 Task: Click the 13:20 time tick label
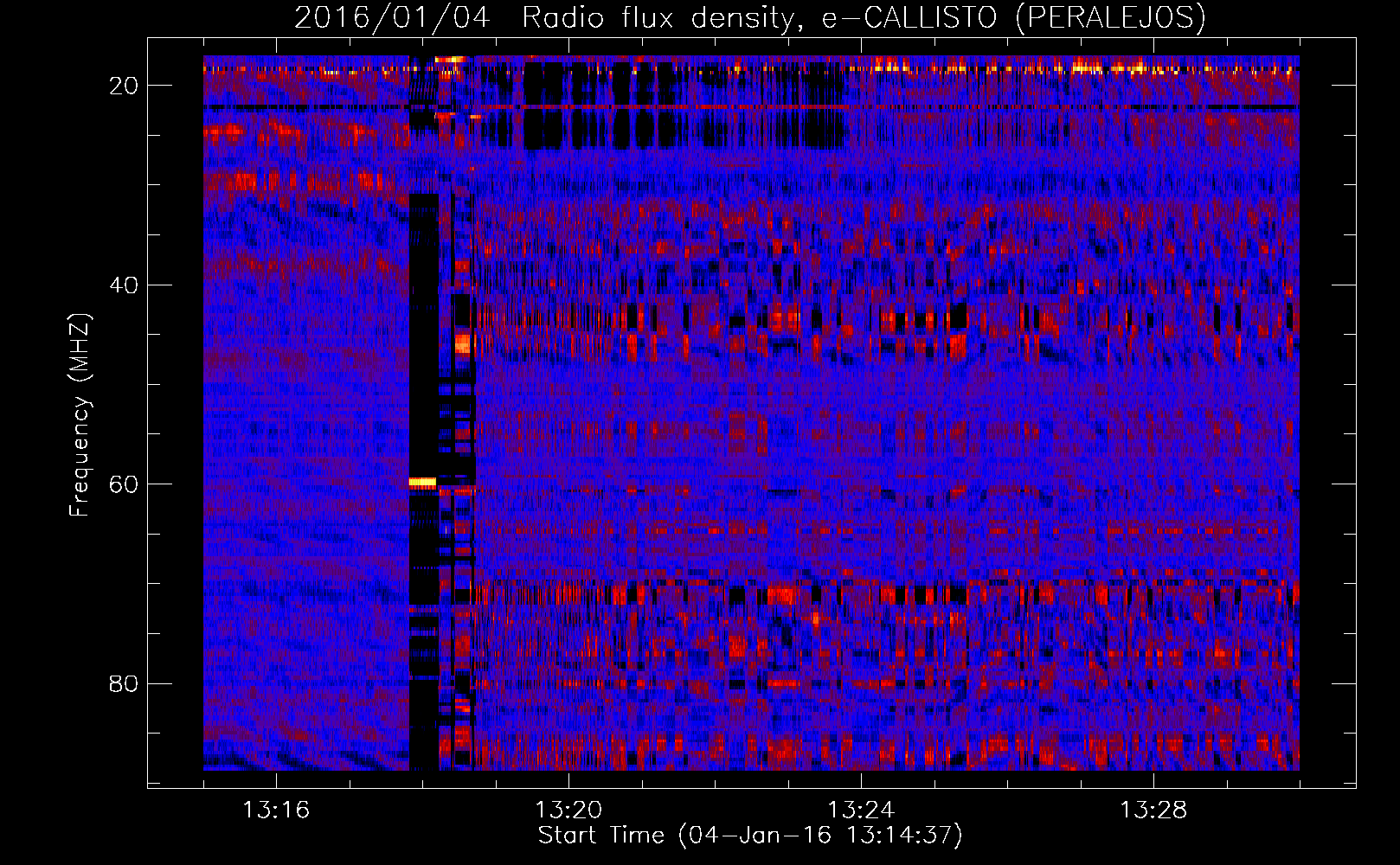click(568, 810)
